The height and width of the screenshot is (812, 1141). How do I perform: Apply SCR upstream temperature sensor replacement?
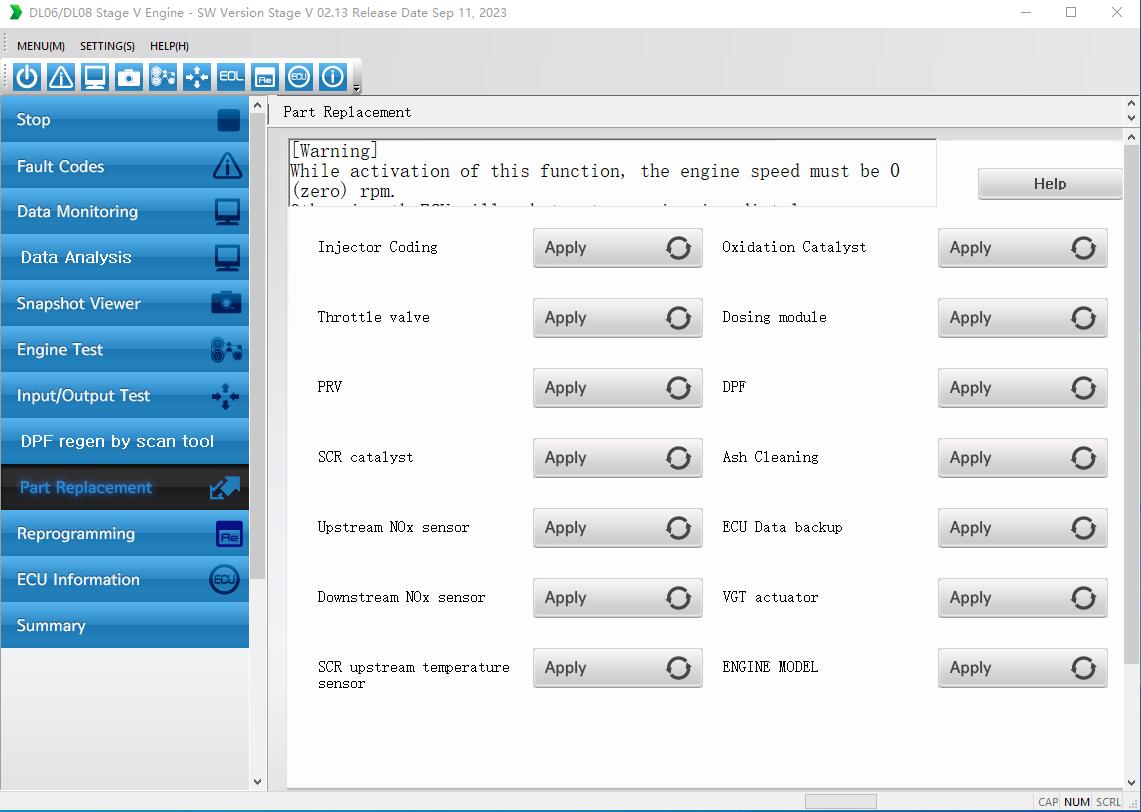coord(618,668)
